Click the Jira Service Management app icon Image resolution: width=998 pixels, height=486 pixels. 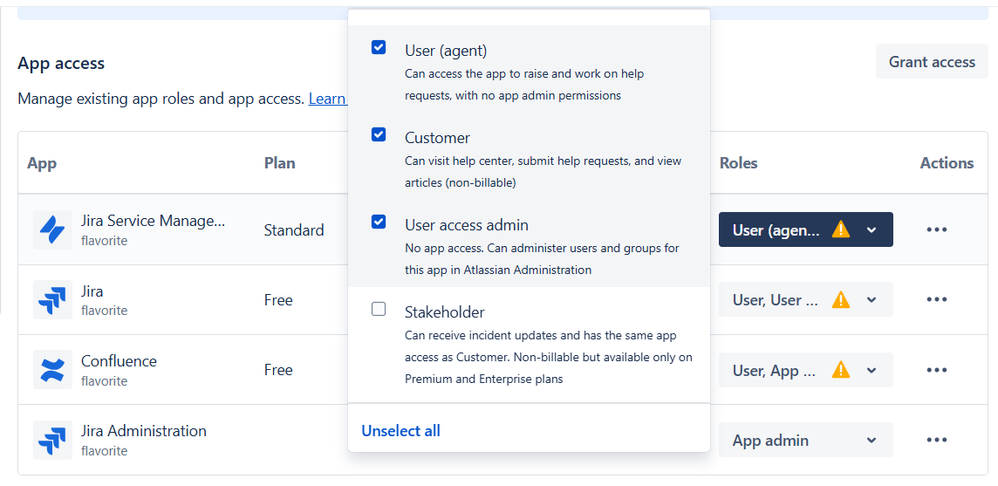[x=52, y=230]
